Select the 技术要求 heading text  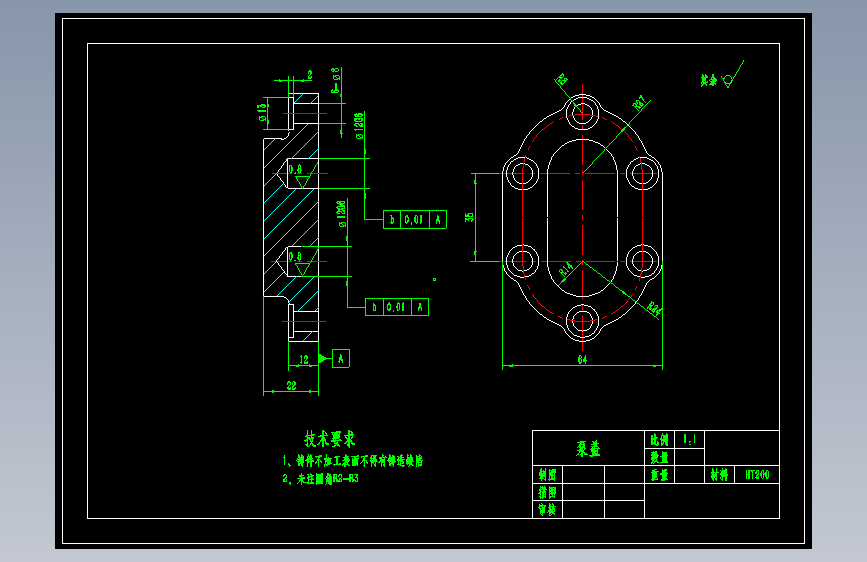pos(330,439)
